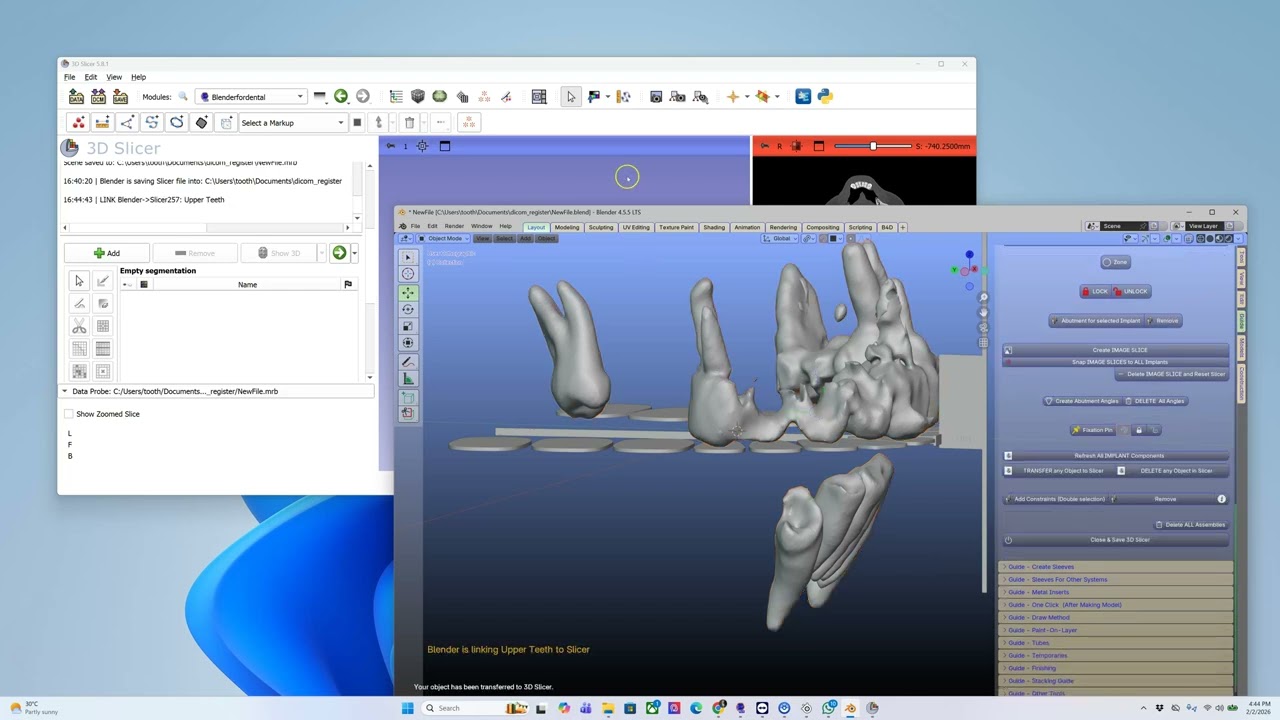The width and height of the screenshot is (1280, 720).
Task: Click the module search magnifier in Slicer
Action: [x=183, y=97]
